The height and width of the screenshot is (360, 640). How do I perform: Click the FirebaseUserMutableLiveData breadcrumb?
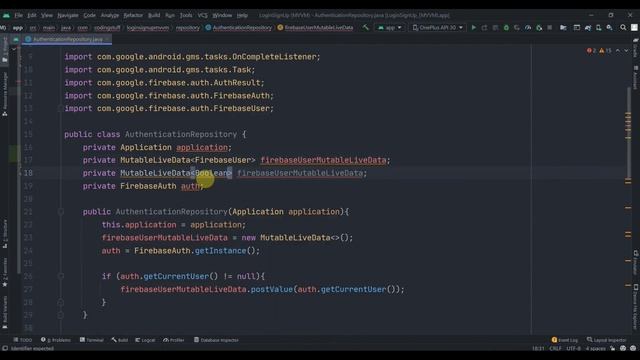[x=315, y=28]
